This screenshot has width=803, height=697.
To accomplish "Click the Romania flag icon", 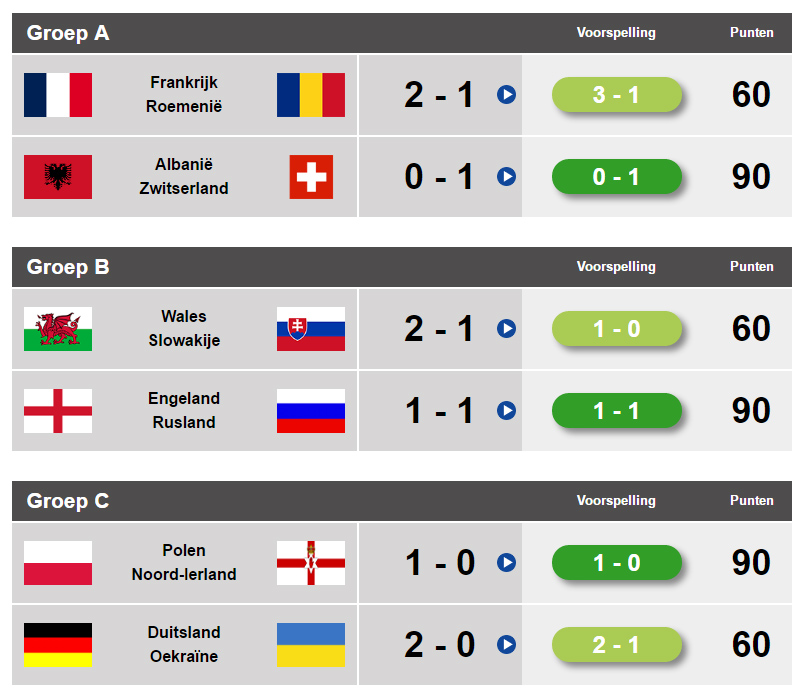I will pyautogui.click(x=311, y=95).
